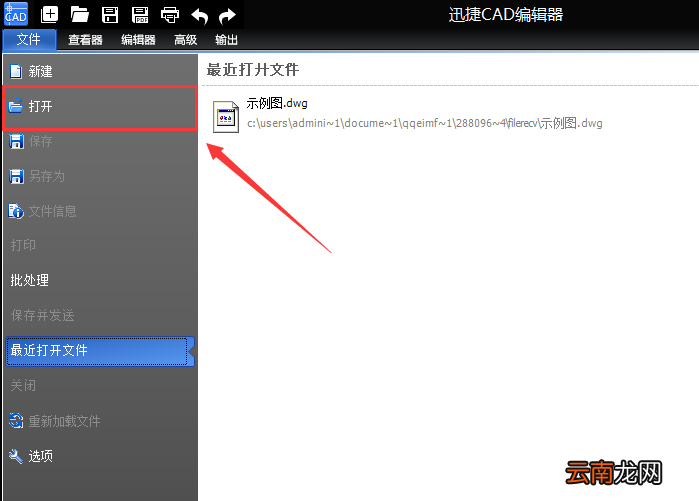Open the 文件 tab

point(29,40)
